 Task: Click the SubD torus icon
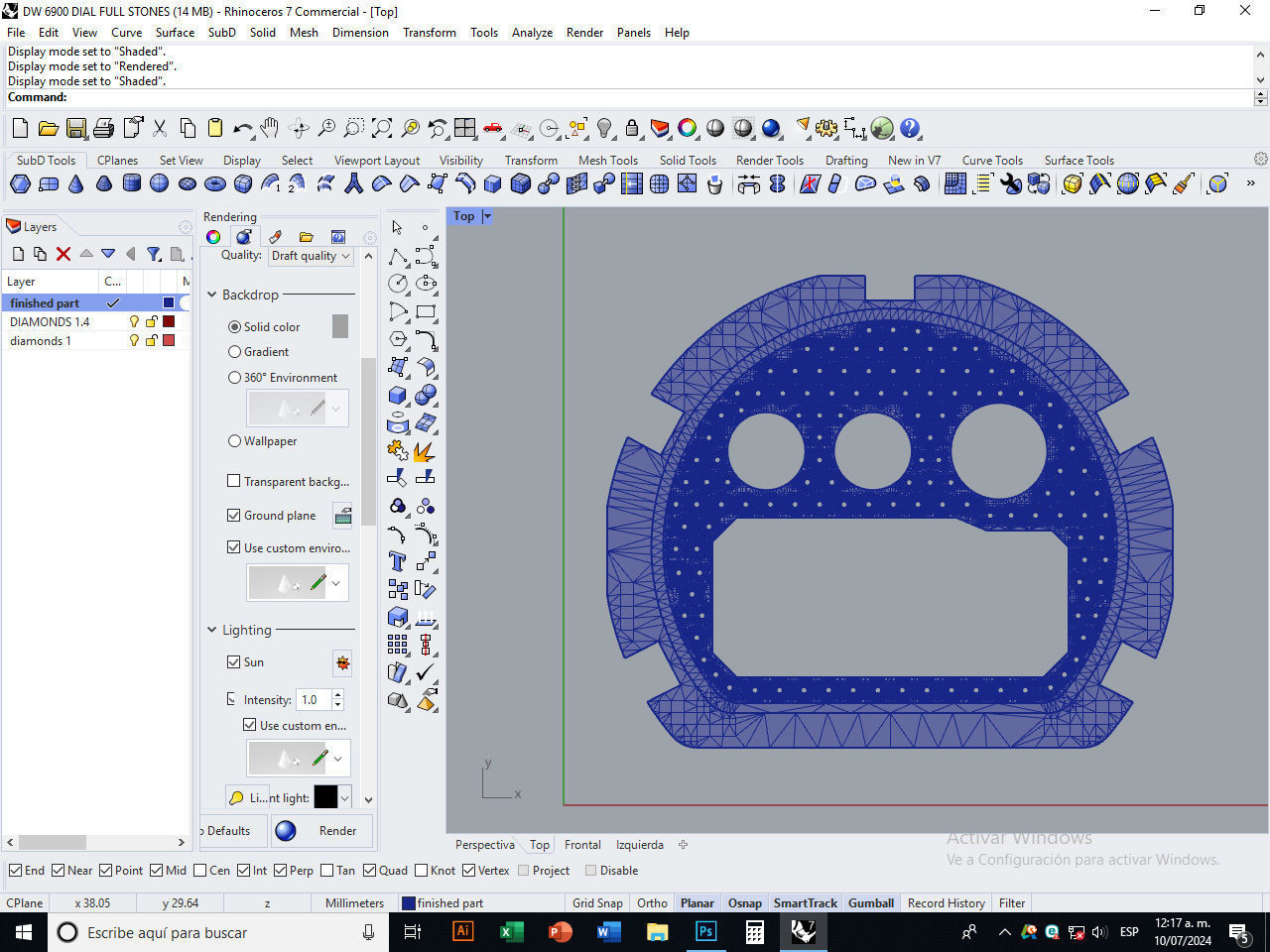pyautogui.click(x=214, y=183)
